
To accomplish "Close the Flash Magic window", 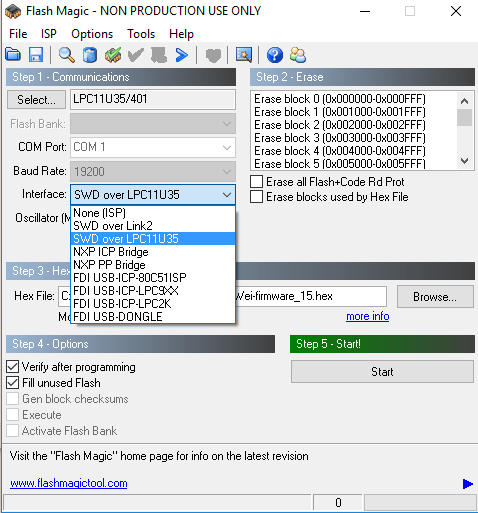I will tap(456, 11).
